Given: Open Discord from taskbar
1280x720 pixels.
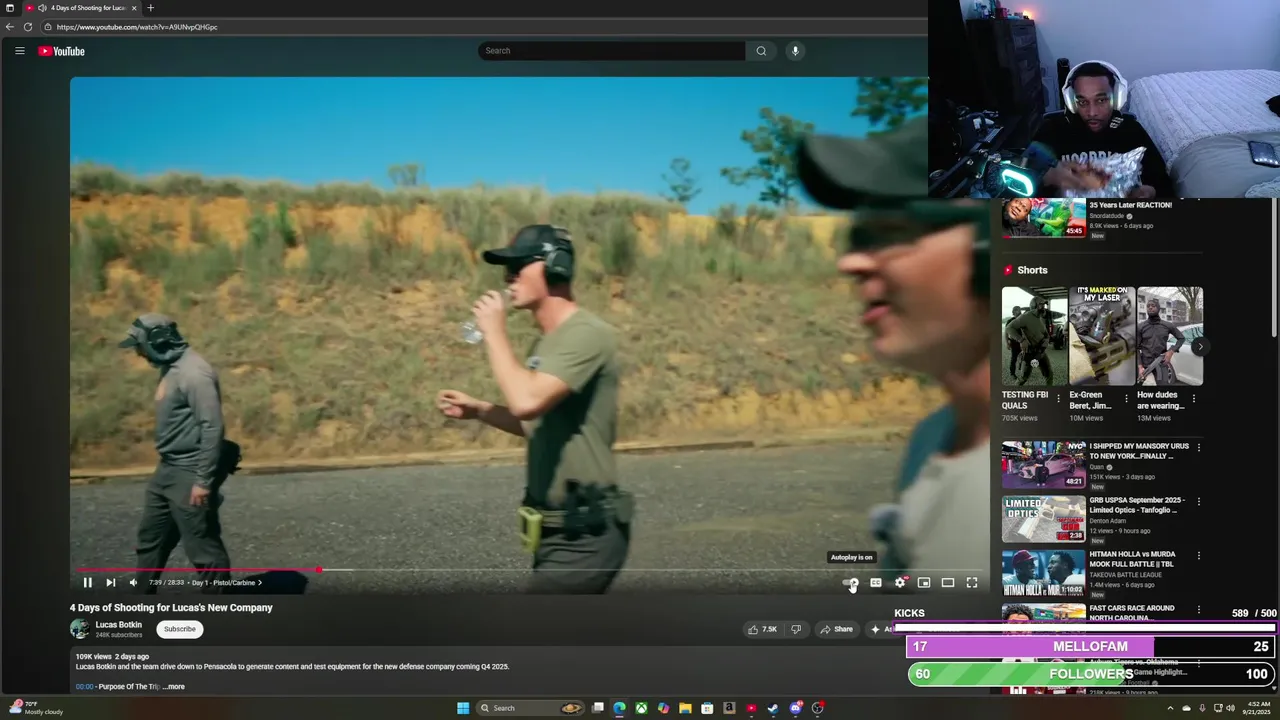Looking at the screenshot, I should (795, 708).
